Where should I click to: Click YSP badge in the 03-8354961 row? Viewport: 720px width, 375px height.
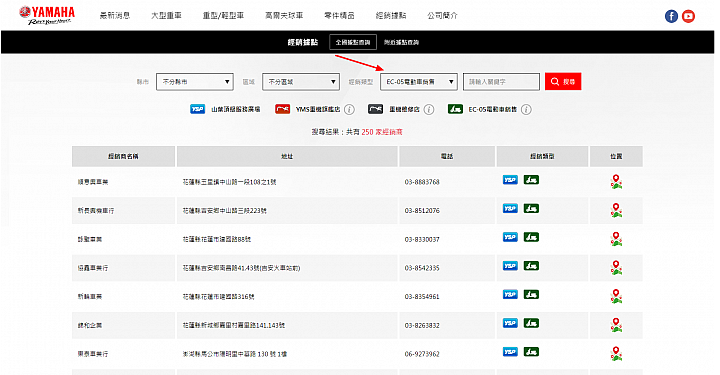[x=510, y=295]
